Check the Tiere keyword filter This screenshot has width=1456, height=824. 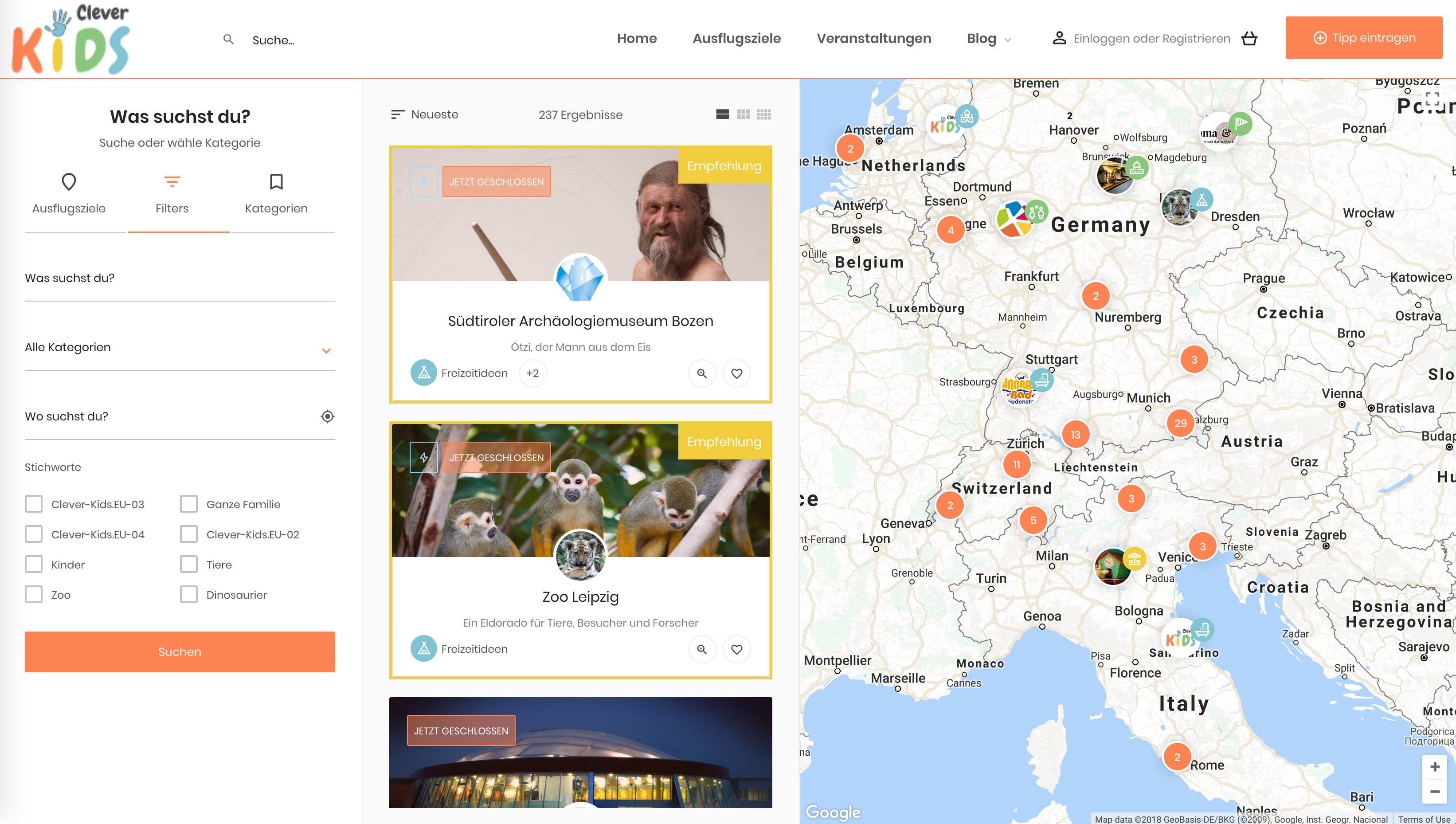point(189,564)
